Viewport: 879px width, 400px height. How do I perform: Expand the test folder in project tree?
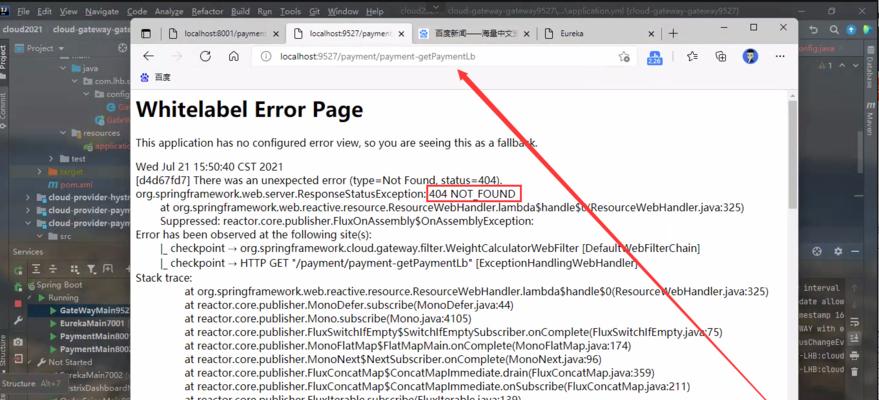pyautogui.click(x=50, y=159)
